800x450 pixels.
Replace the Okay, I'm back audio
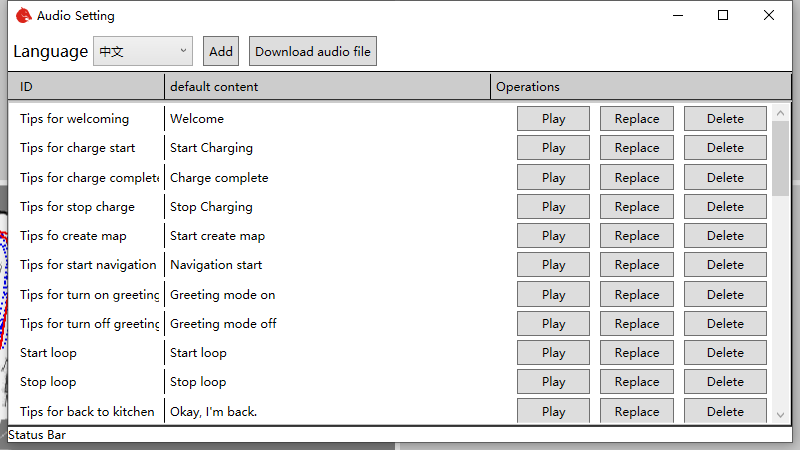pyautogui.click(x=637, y=412)
